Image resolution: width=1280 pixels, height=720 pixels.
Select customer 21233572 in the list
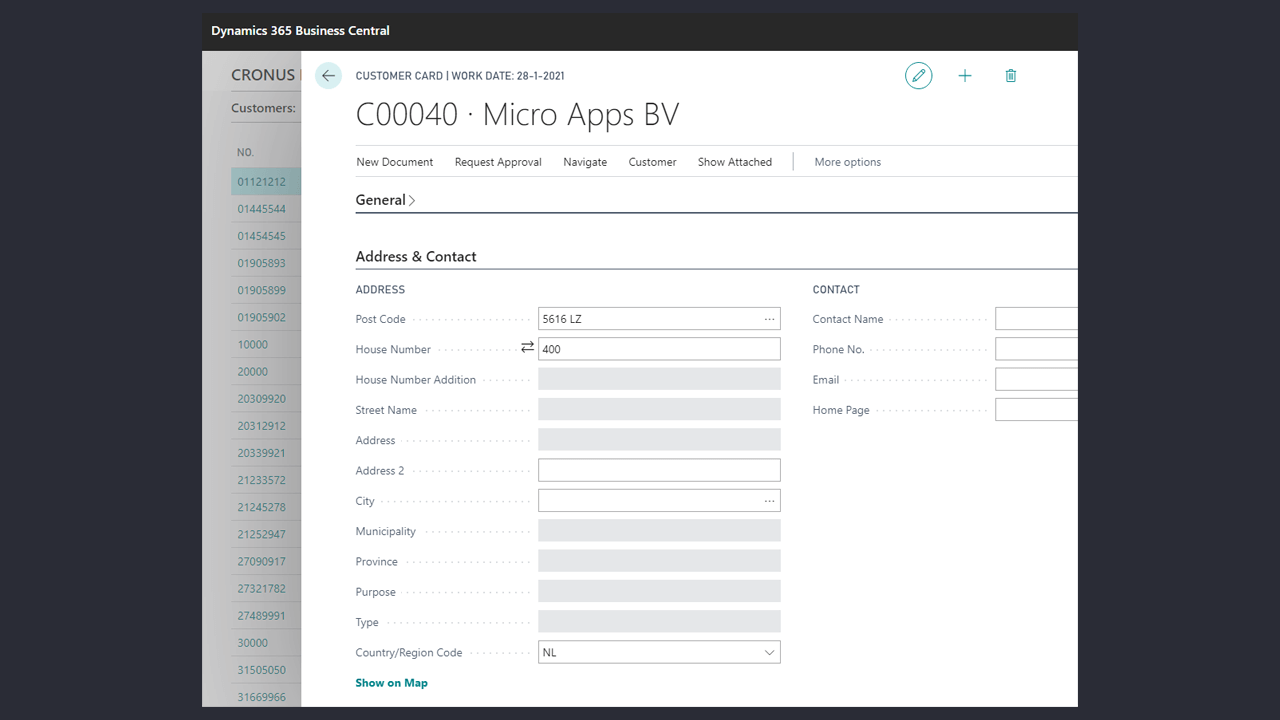click(262, 480)
